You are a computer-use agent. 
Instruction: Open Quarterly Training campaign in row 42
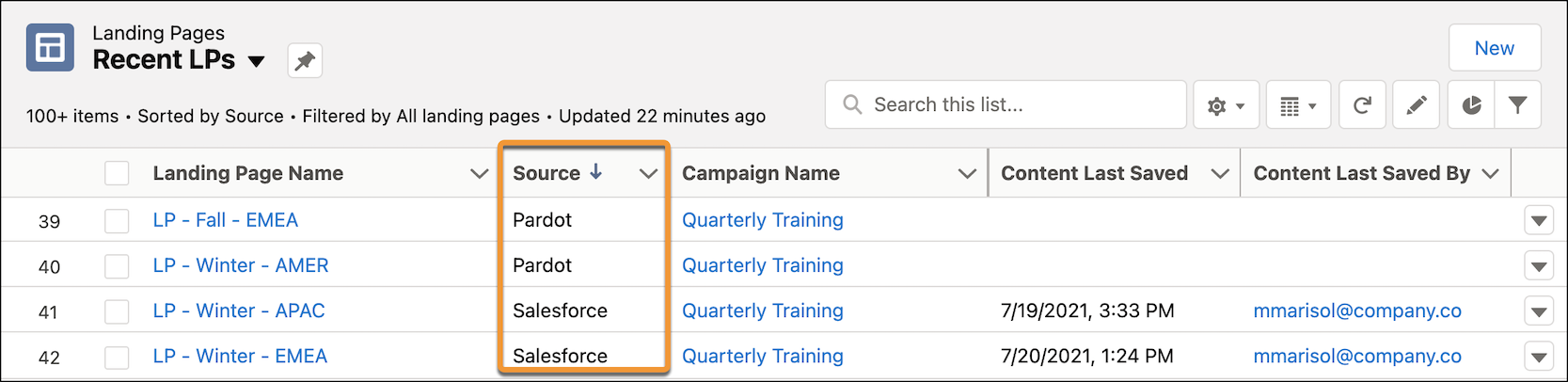click(x=763, y=356)
